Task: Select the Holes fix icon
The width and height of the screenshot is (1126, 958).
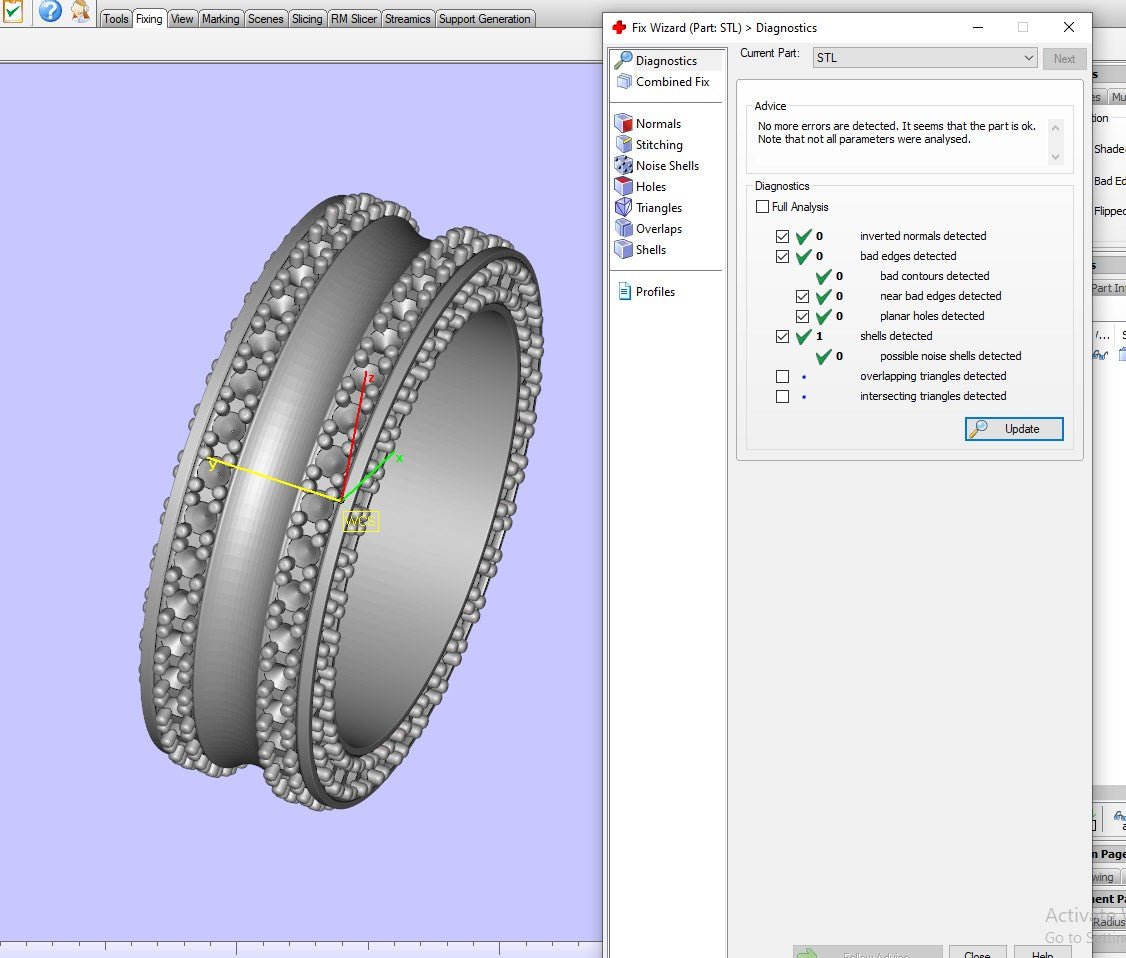Action: click(x=624, y=187)
